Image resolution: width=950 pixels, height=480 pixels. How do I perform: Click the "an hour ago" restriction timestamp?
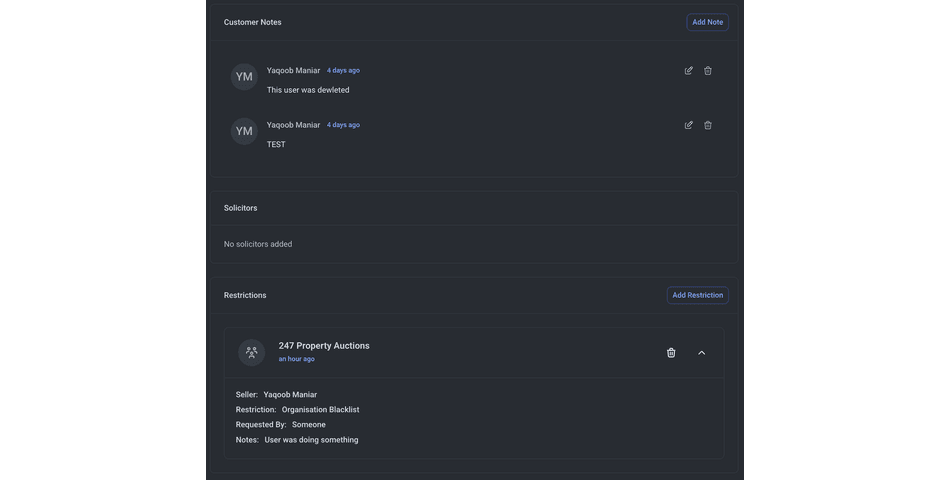pos(296,359)
